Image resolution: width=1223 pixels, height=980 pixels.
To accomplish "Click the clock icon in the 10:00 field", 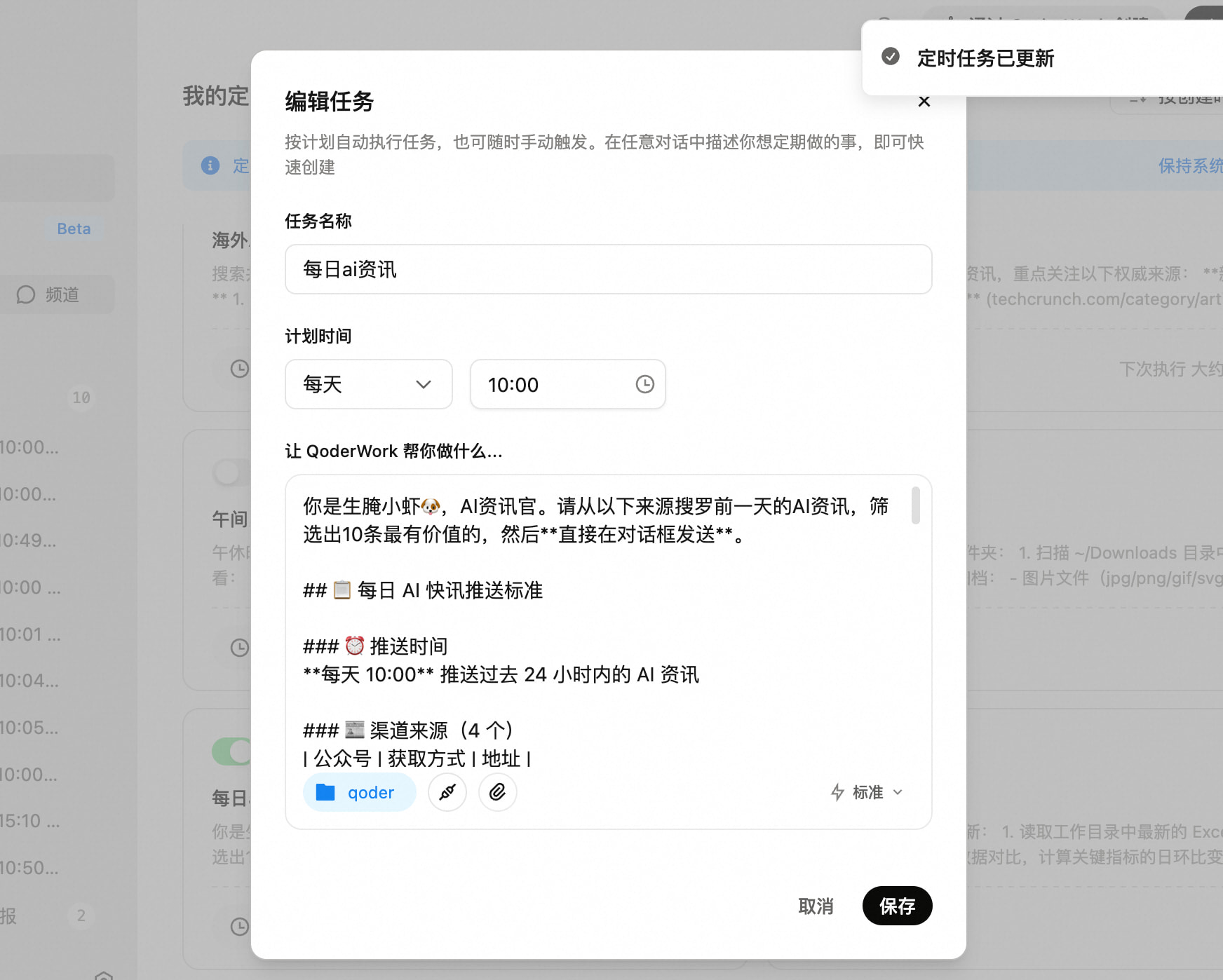I will (x=644, y=384).
